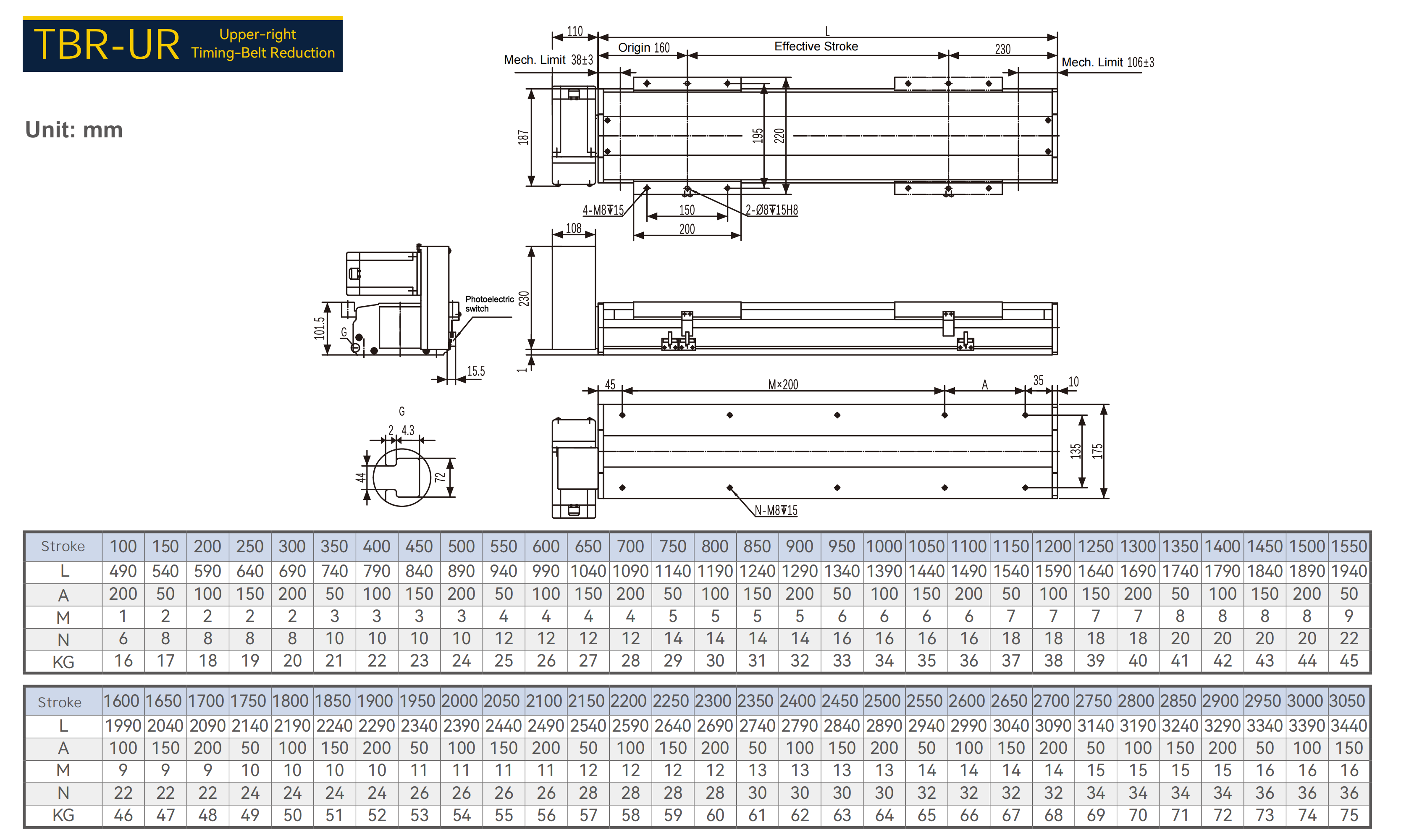Click the N value under Stroke 100

coord(123,638)
